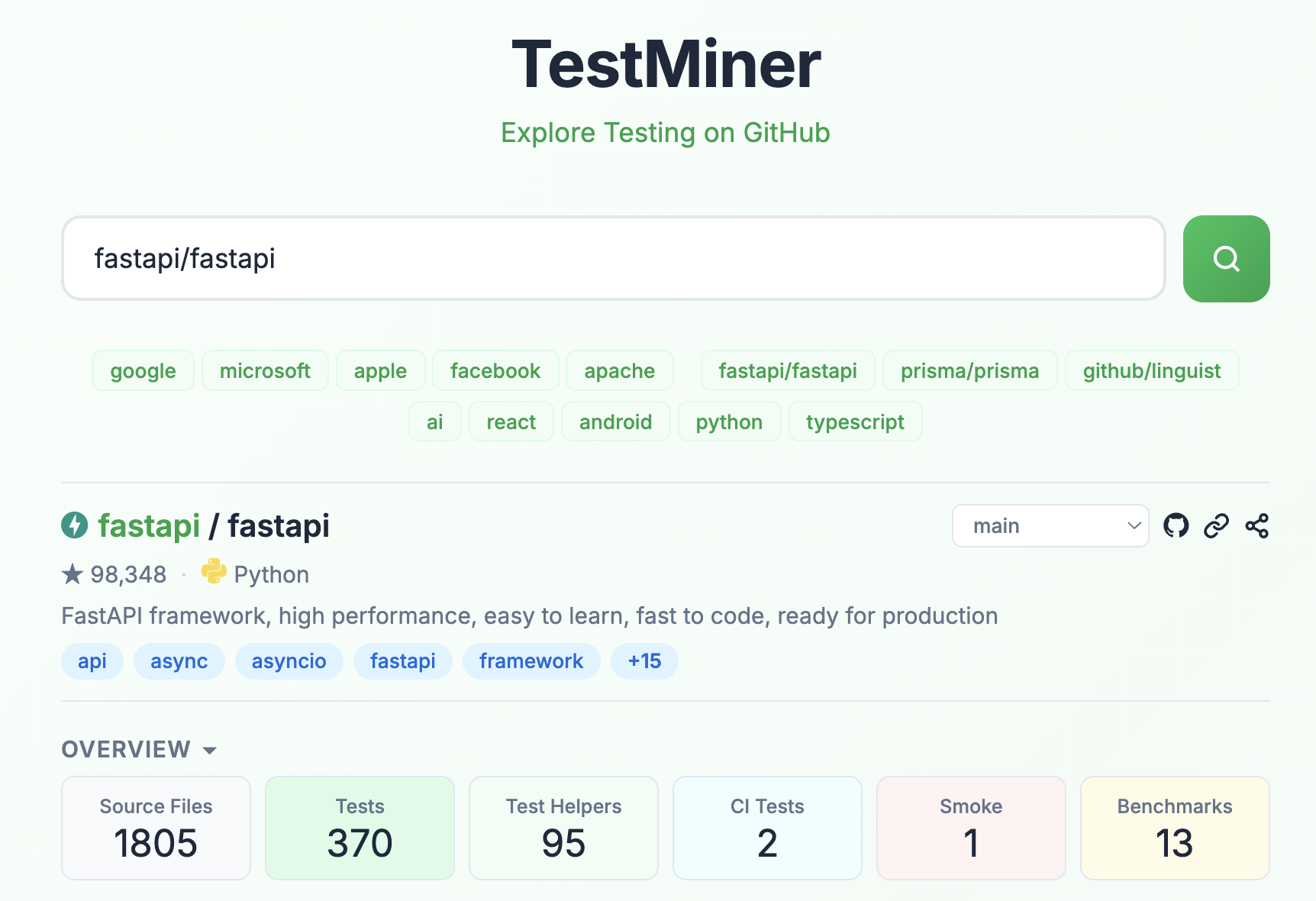The width and height of the screenshot is (1316, 901).
Task: Open the Tests 370 card
Action: (360, 828)
